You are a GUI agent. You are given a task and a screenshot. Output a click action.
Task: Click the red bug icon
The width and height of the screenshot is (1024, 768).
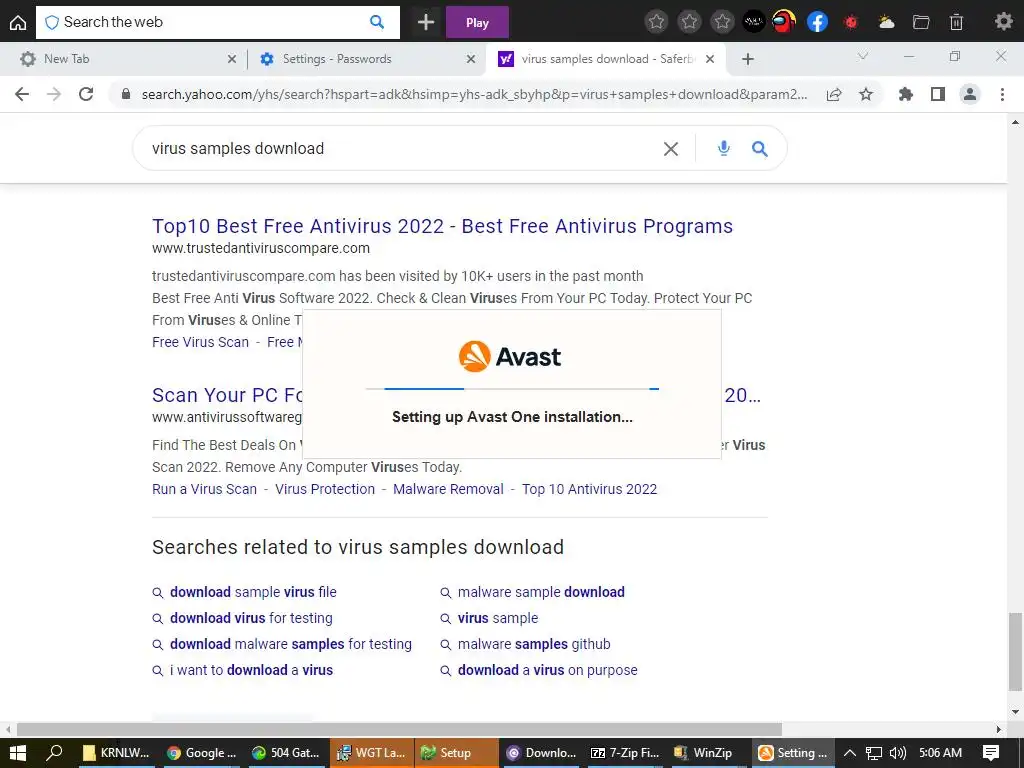coord(850,23)
